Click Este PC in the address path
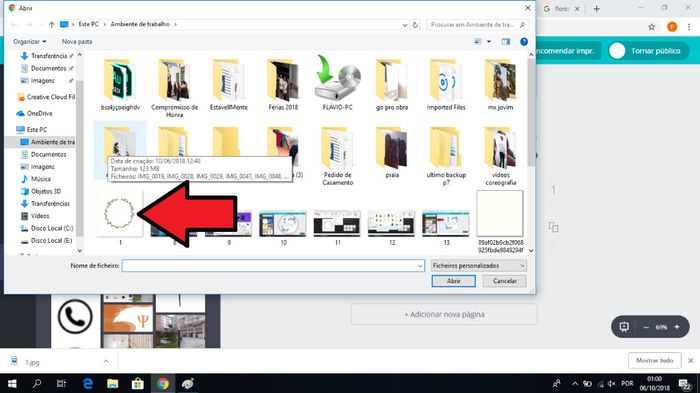The height and width of the screenshot is (393, 700). (88, 24)
